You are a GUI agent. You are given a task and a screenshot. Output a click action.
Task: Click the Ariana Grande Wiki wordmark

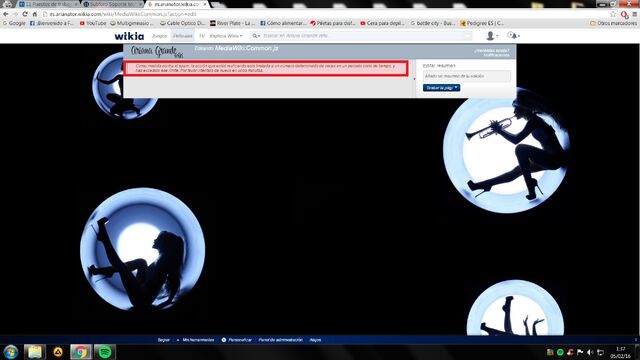(157, 52)
